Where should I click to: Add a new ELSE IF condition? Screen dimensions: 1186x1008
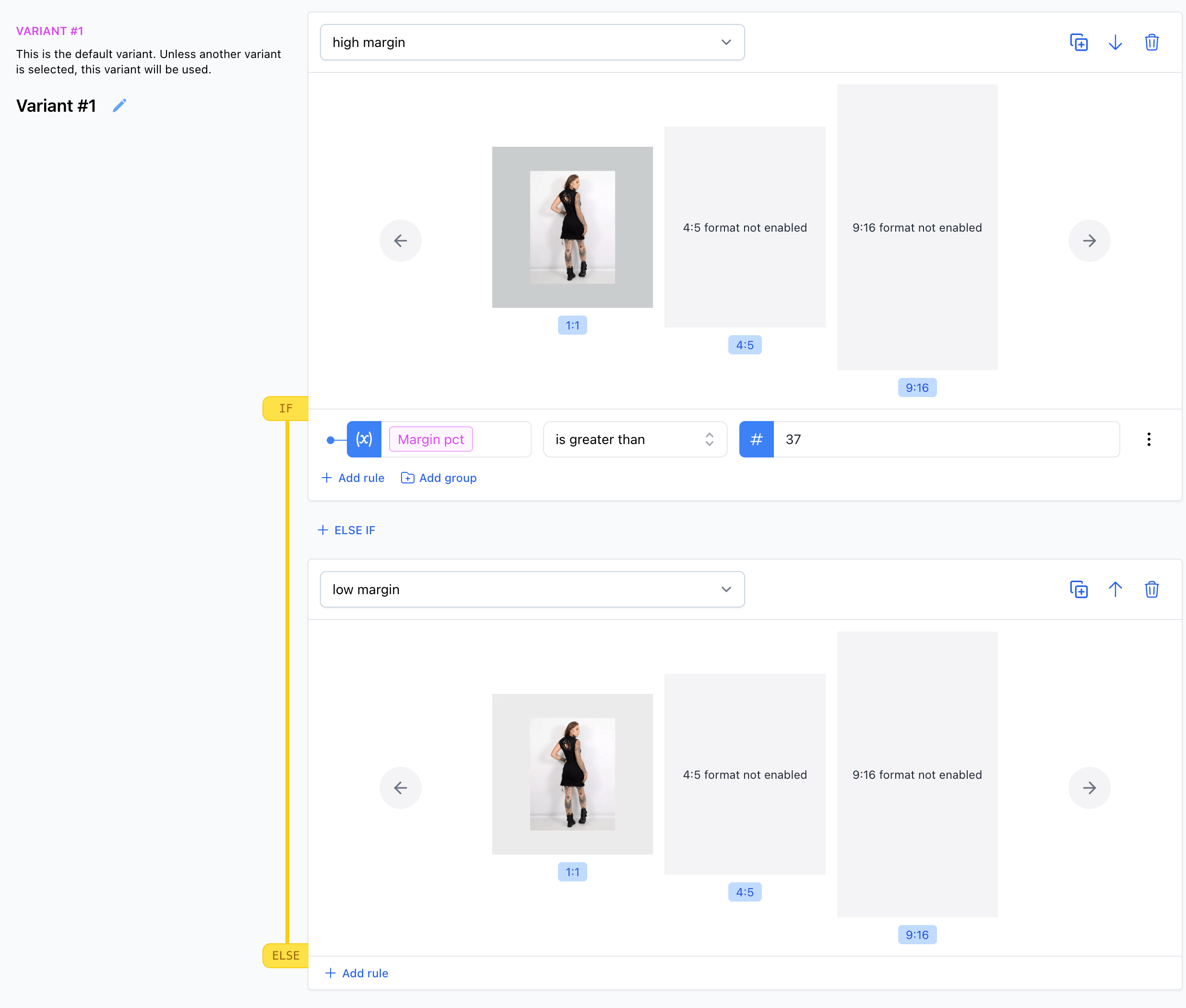coord(346,530)
